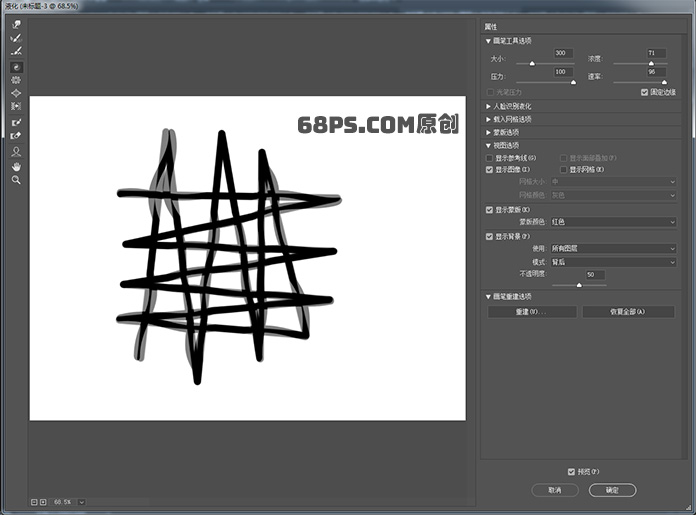Adjust the 压力 pressure slider
Screen dimensions: 696x515
(x=573, y=83)
